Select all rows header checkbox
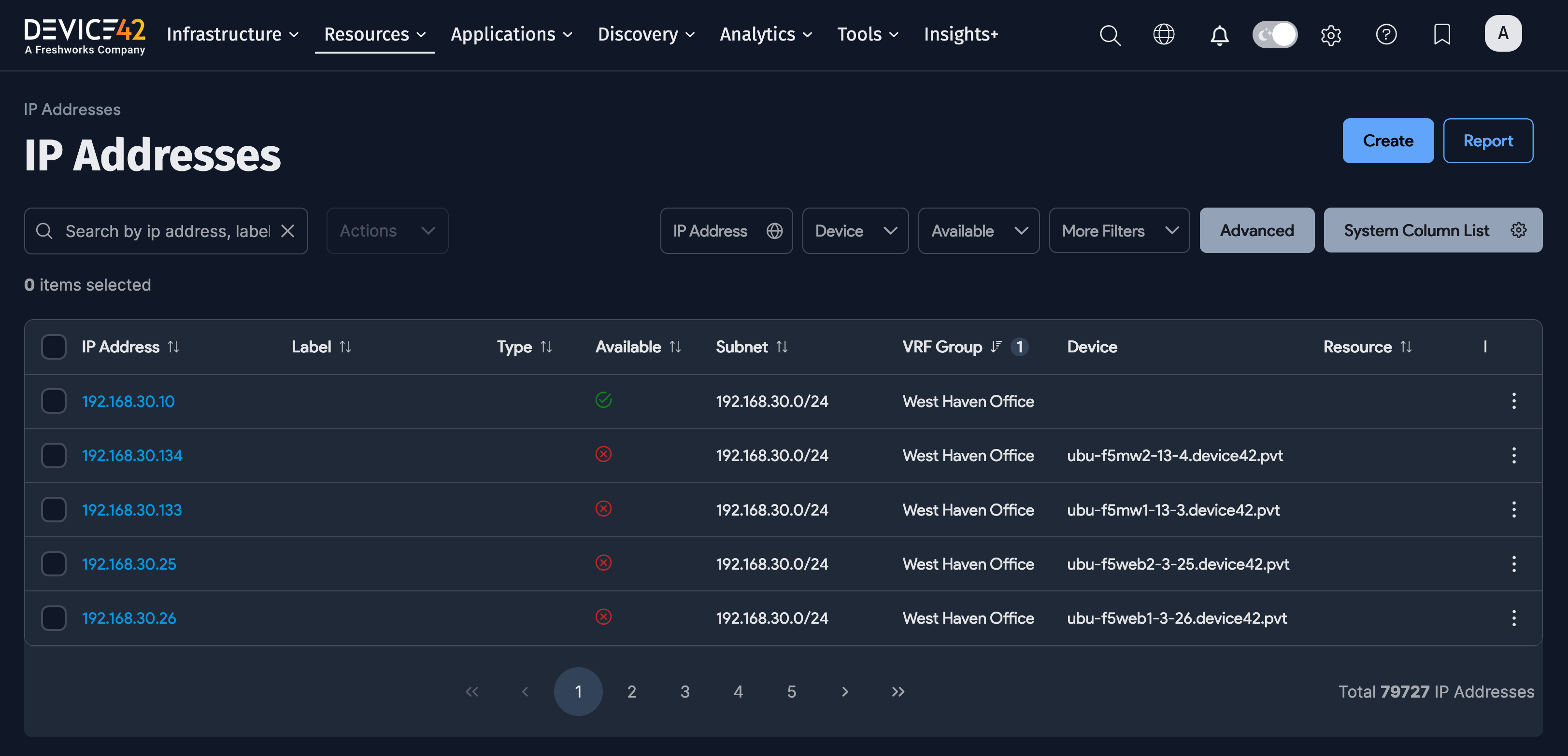Screen dimensions: 1568x756 tap(54, 347)
